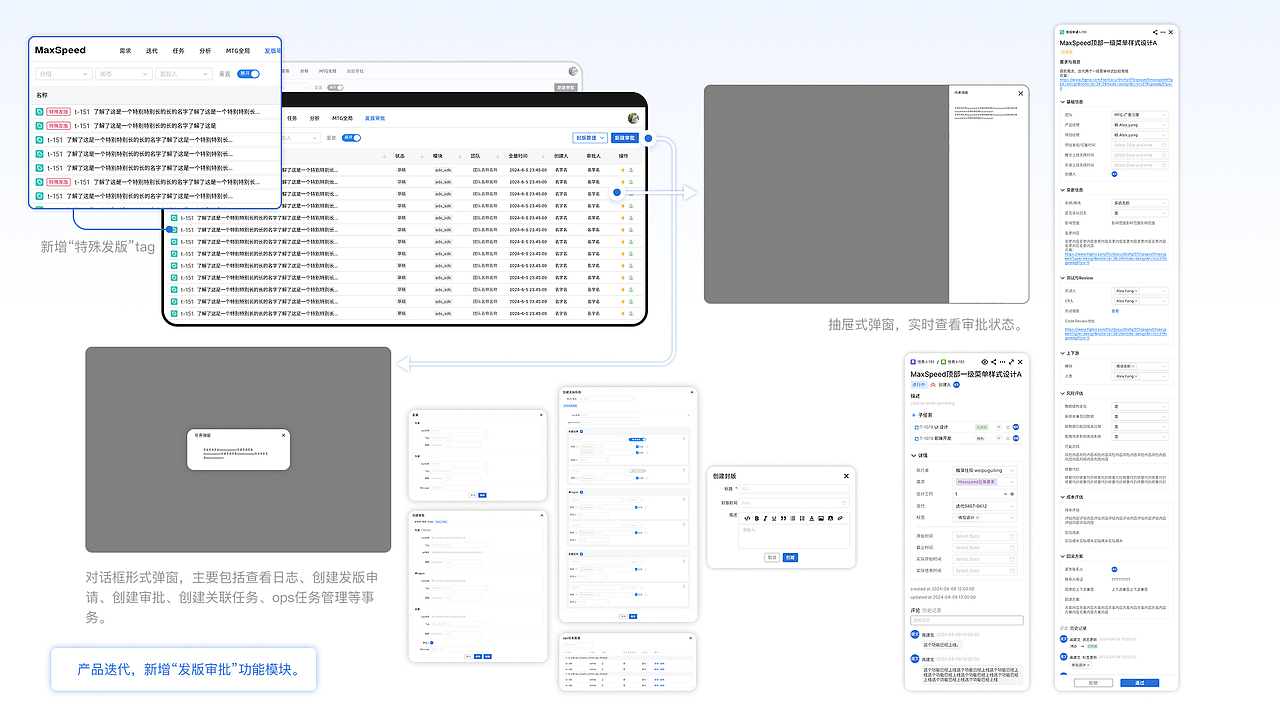Image resolution: width=1280 pixels, height=720 pixels.
Task: Click the T-1079 前端开发 subtask row
Action: (x=966, y=438)
